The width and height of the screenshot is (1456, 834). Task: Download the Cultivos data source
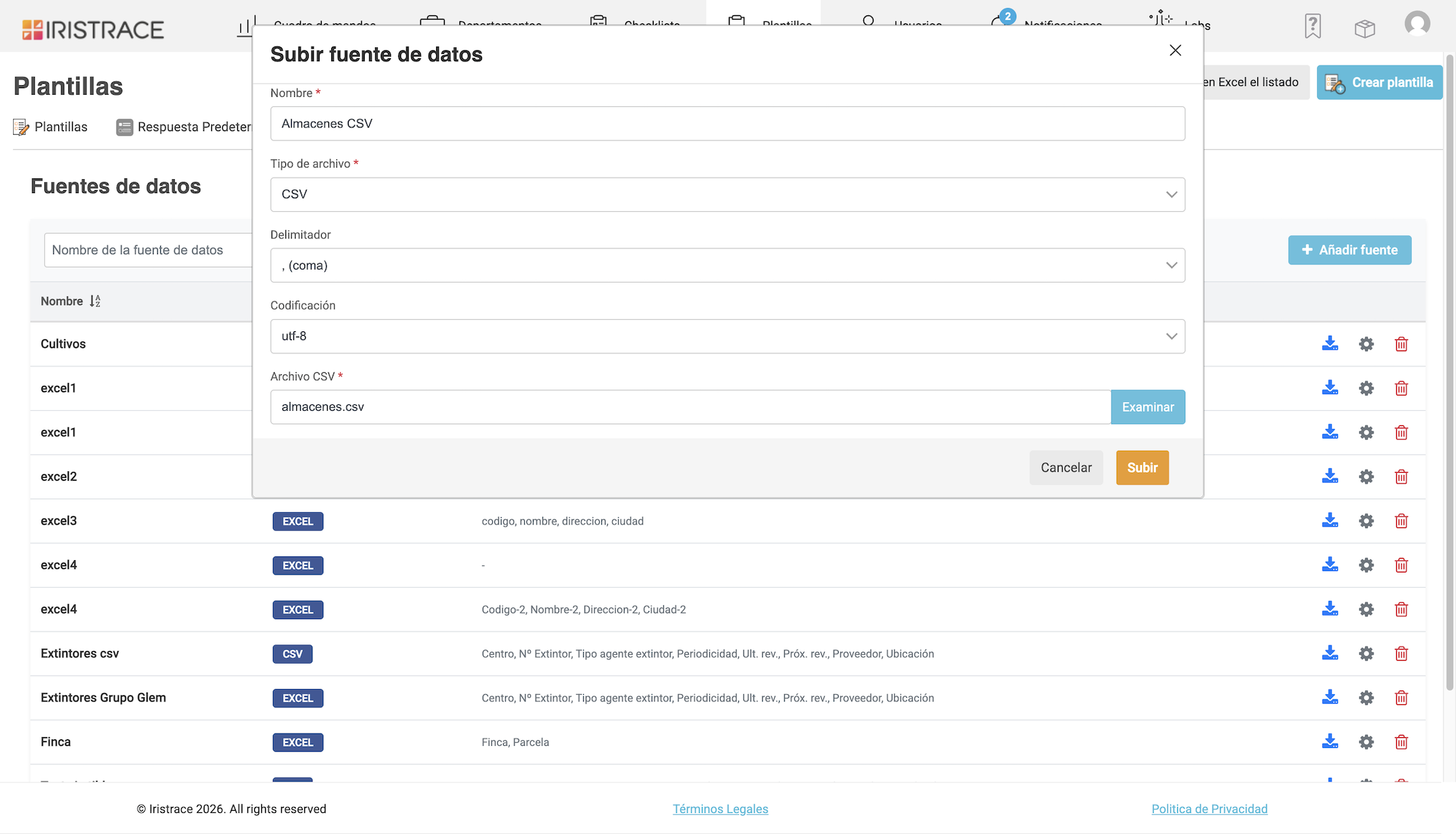pyautogui.click(x=1330, y=344)
